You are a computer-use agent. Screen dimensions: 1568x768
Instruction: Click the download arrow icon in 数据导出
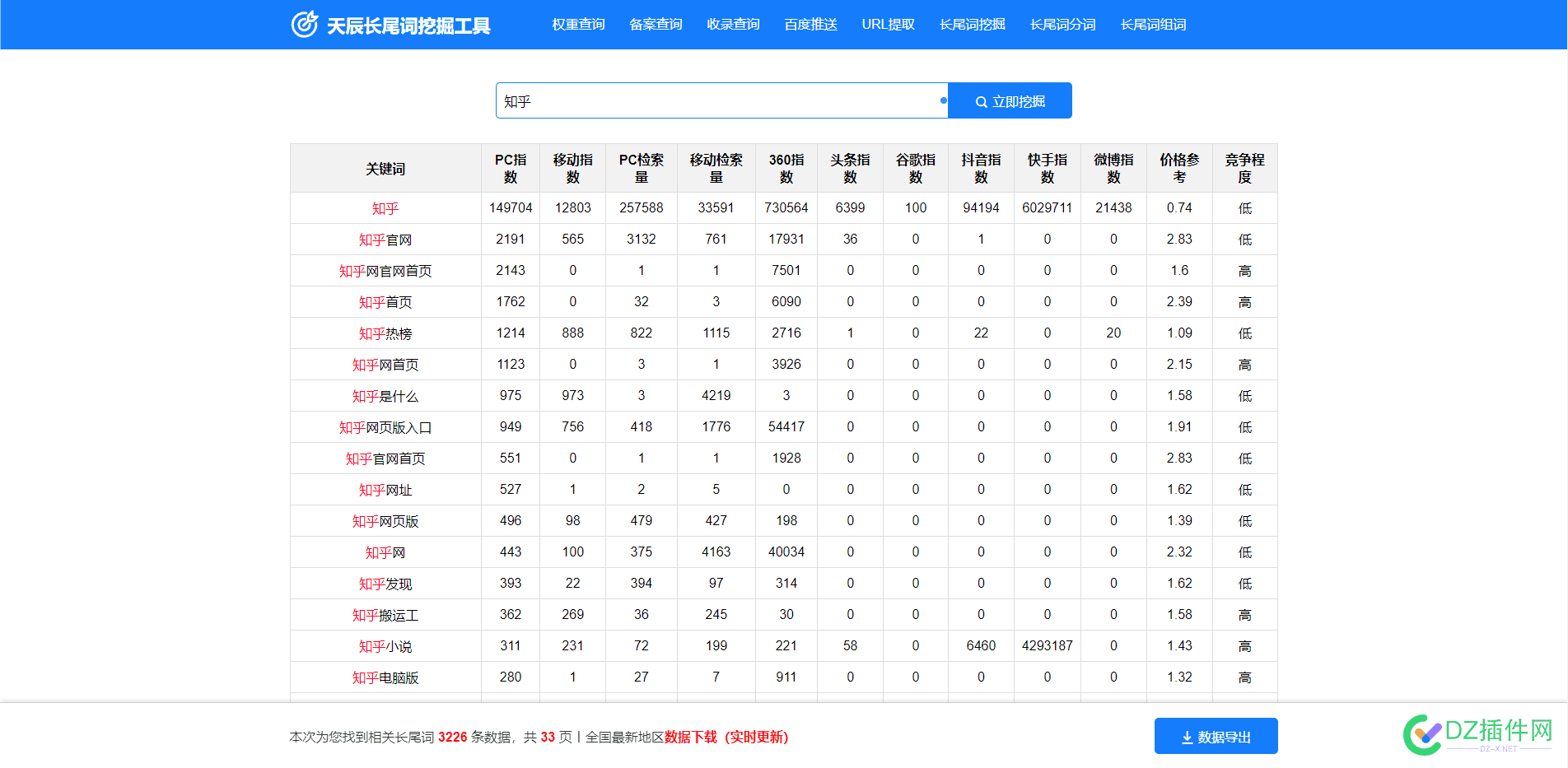point(1188,738)
